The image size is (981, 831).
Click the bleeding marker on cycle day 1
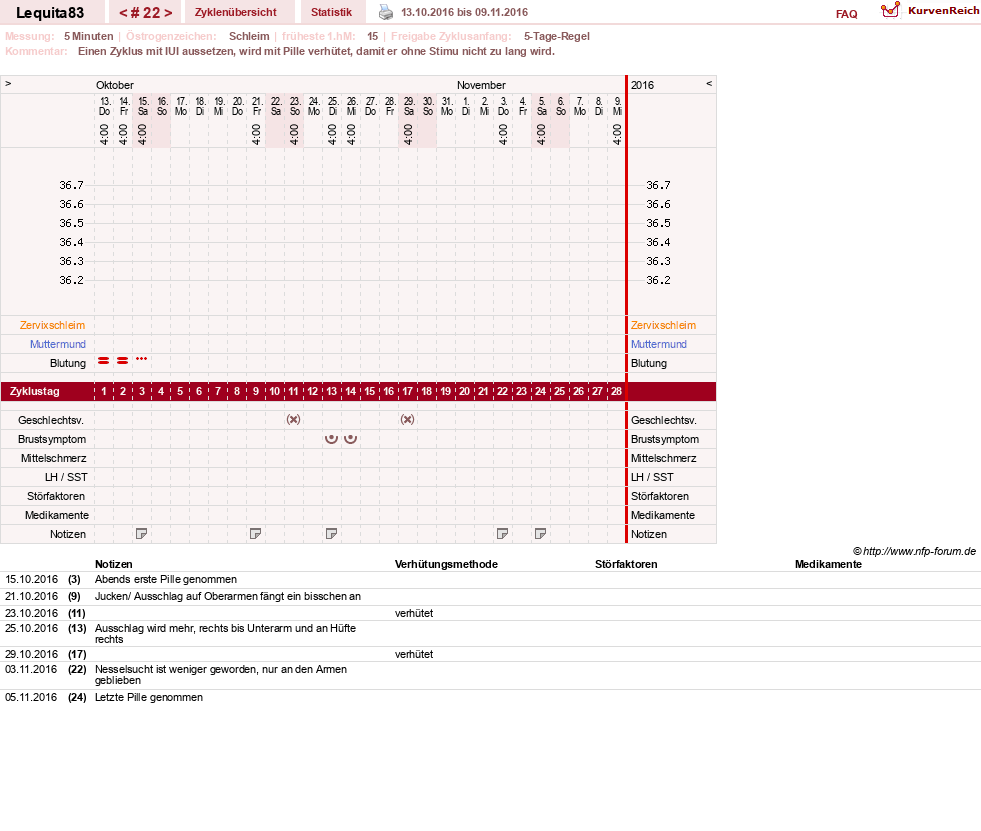click(104, 360)
